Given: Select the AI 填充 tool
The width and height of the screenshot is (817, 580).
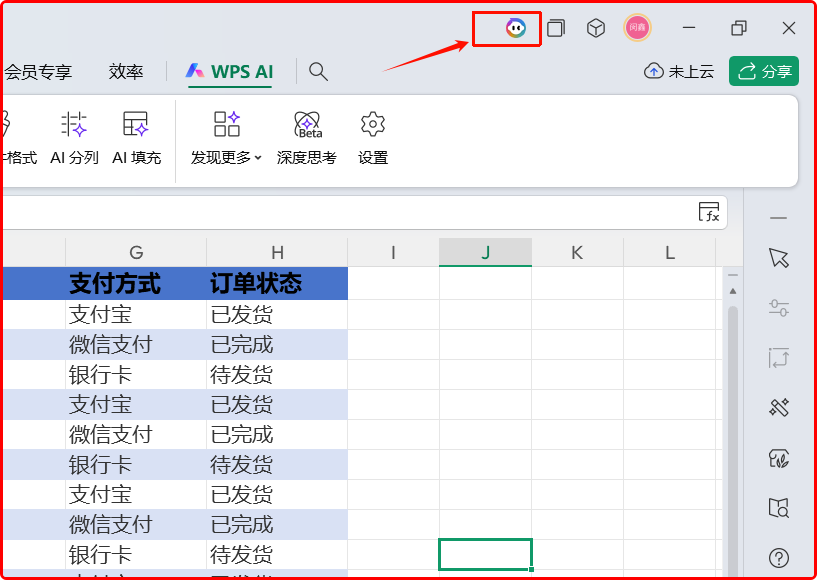Looking at the screenshot, I should 135,135.
